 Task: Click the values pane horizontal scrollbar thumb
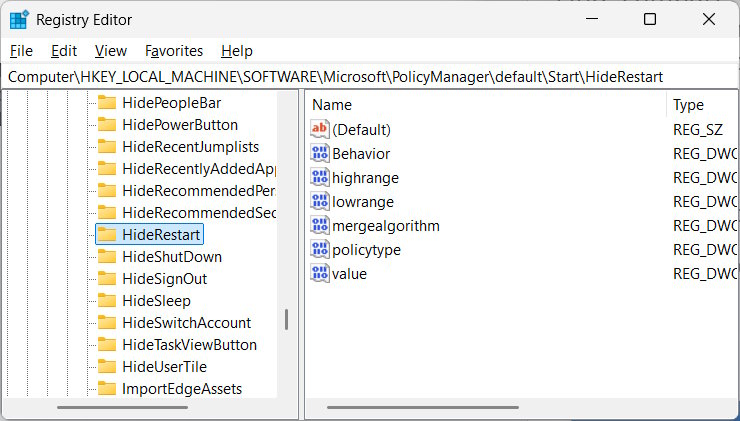pyautogui.click(x=423, y=407)
